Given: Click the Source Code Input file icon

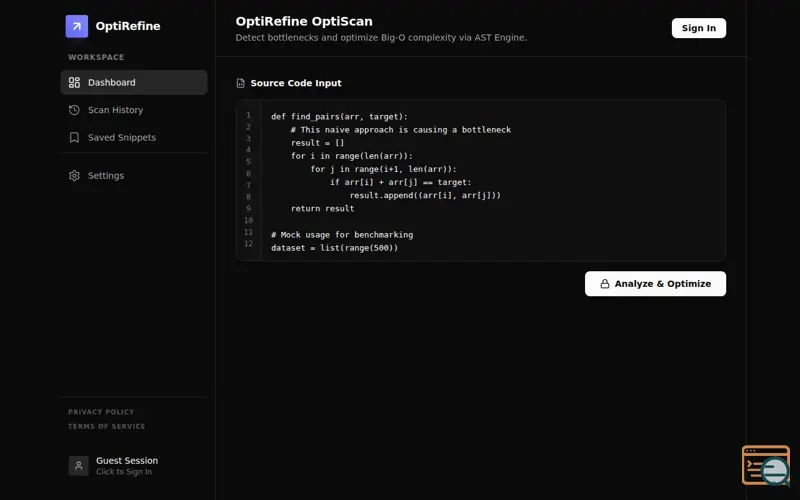Looking at the screenshot, I should (240, 83).
